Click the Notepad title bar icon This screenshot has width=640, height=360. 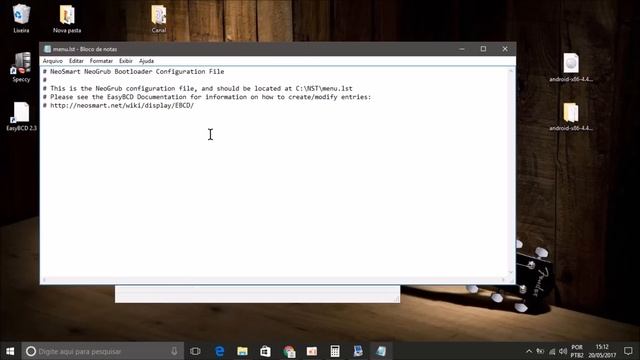coord(47,49)
